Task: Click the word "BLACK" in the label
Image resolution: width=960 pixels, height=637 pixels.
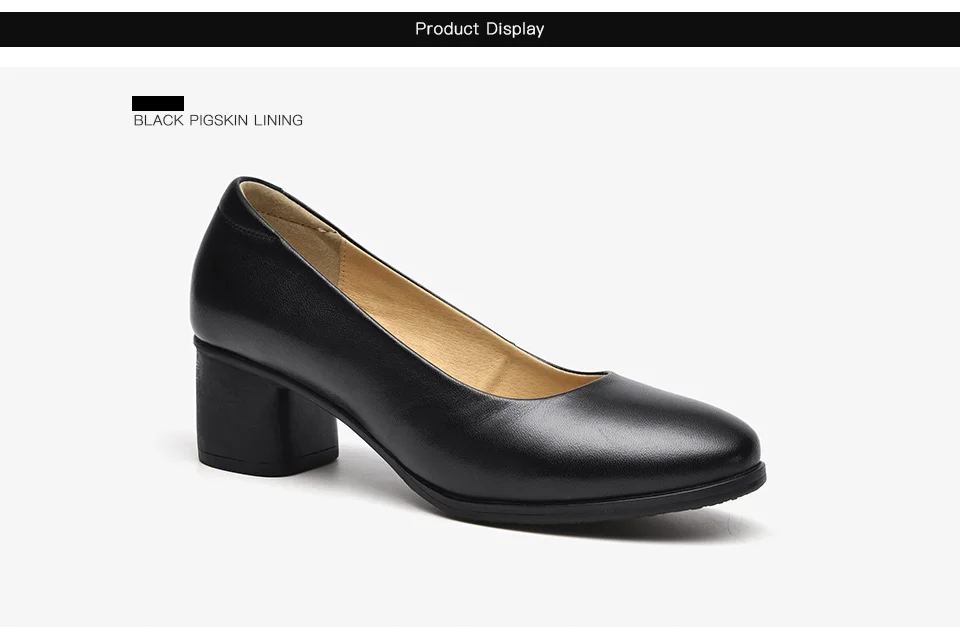Action: tap(159, 120)
